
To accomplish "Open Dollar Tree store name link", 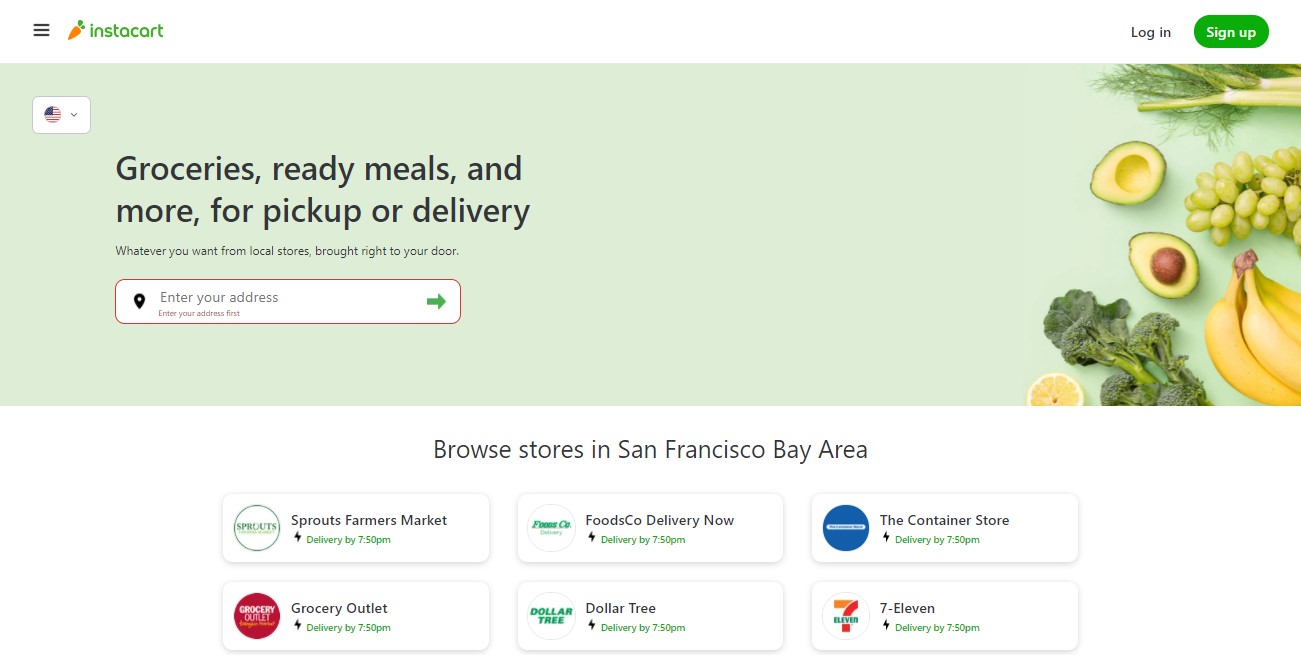I will (621, 608).
